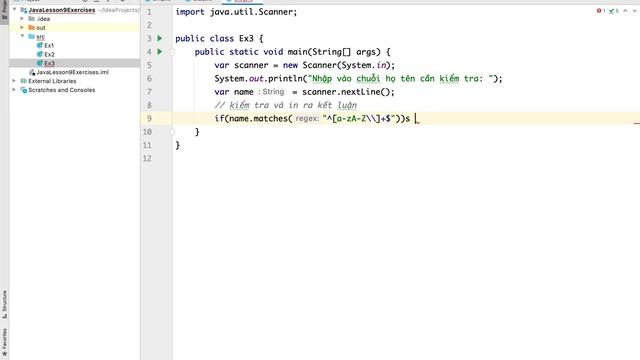The width and height of the screenshot is (640, 360).
Task: Click the src source folder icon
Action: click(31, 37)
